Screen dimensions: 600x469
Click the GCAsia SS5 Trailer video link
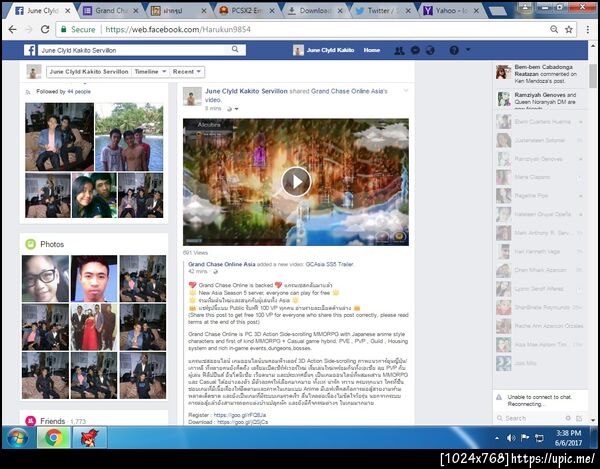[329, 264]
